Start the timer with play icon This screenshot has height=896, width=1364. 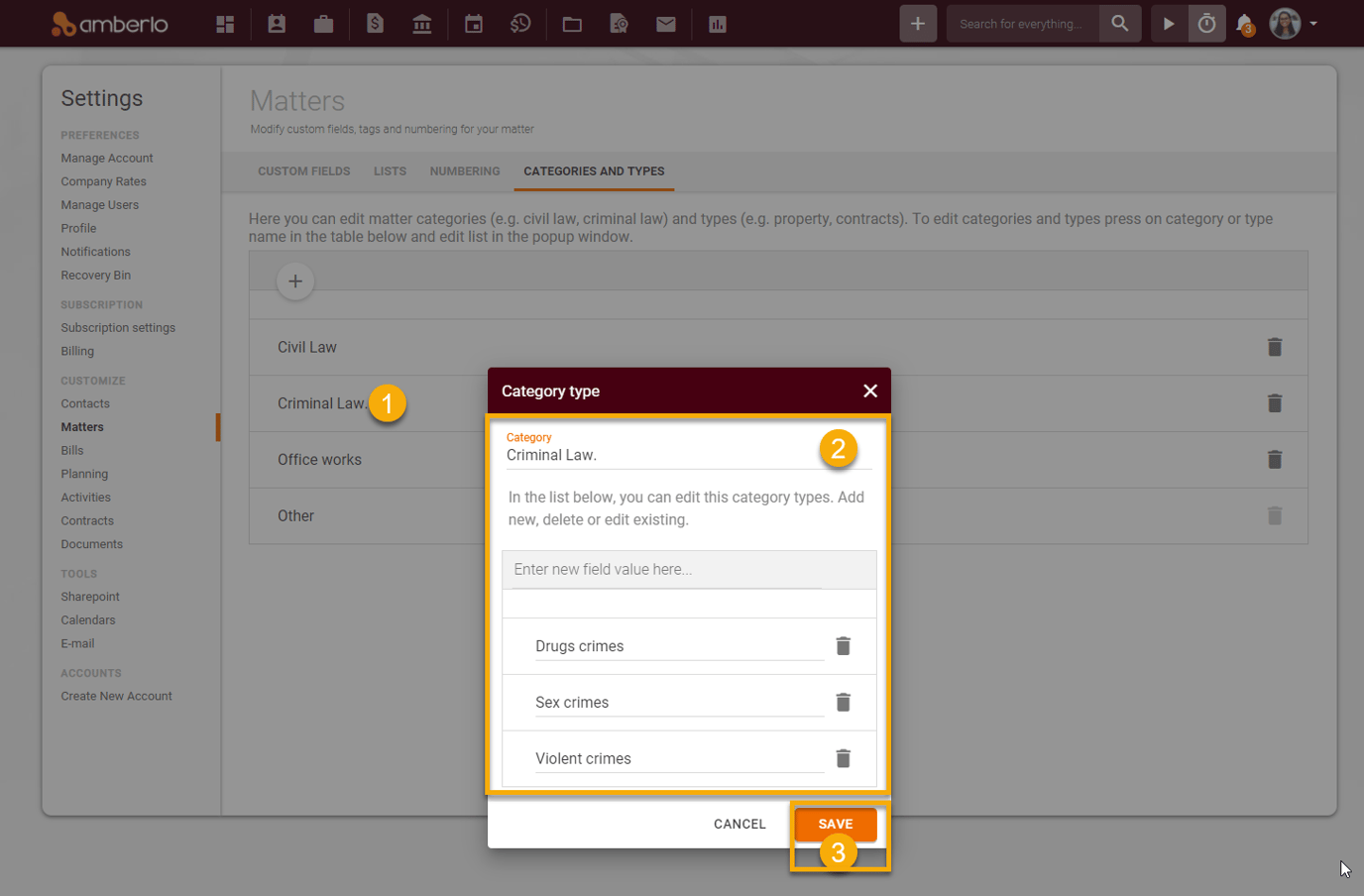(1169, 24)
